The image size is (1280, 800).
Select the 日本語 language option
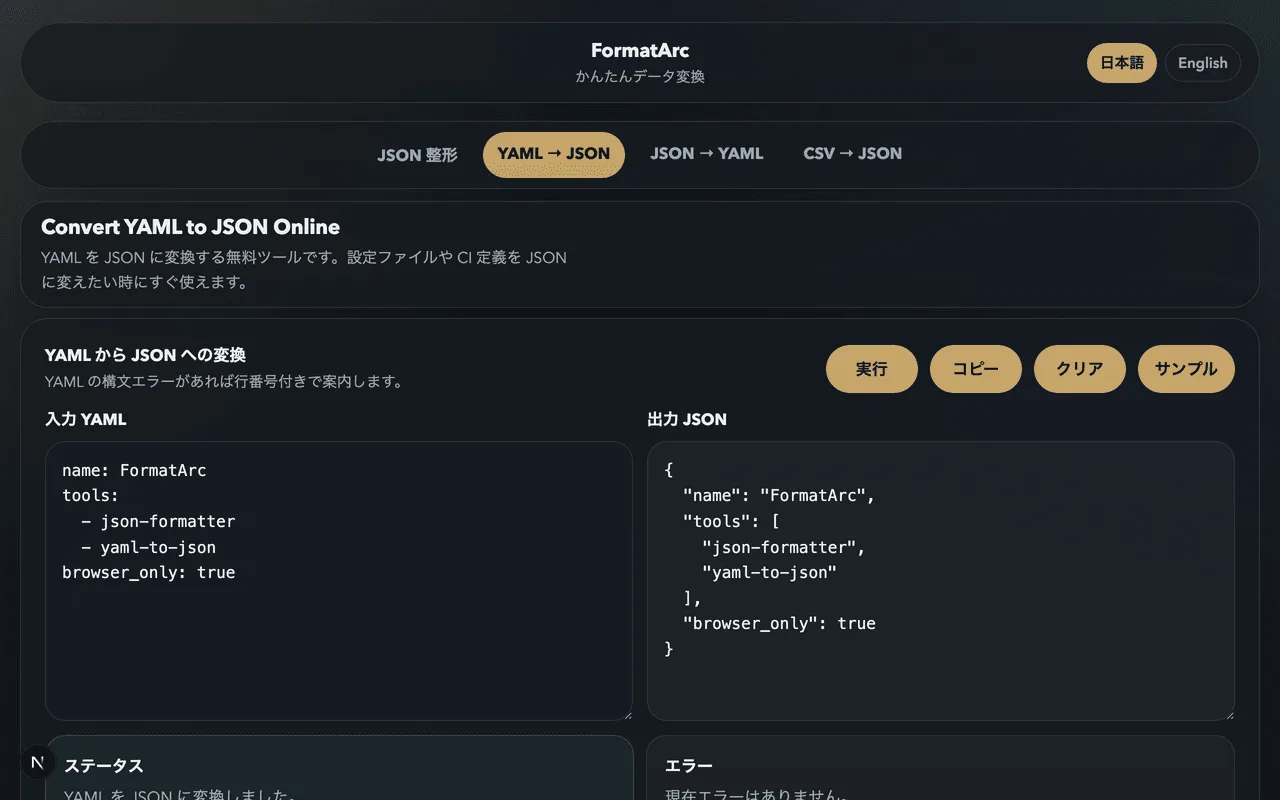coord(1121,63)
